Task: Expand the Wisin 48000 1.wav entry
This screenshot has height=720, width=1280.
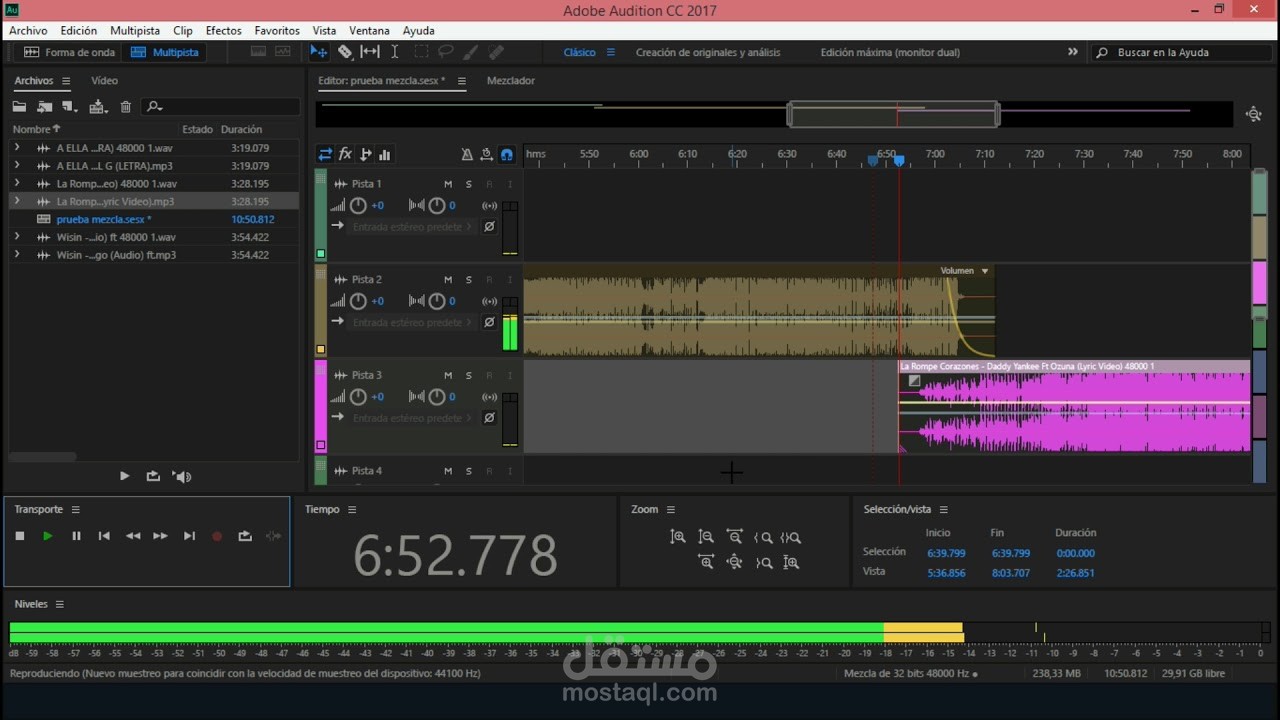Action: coord(17,237)
